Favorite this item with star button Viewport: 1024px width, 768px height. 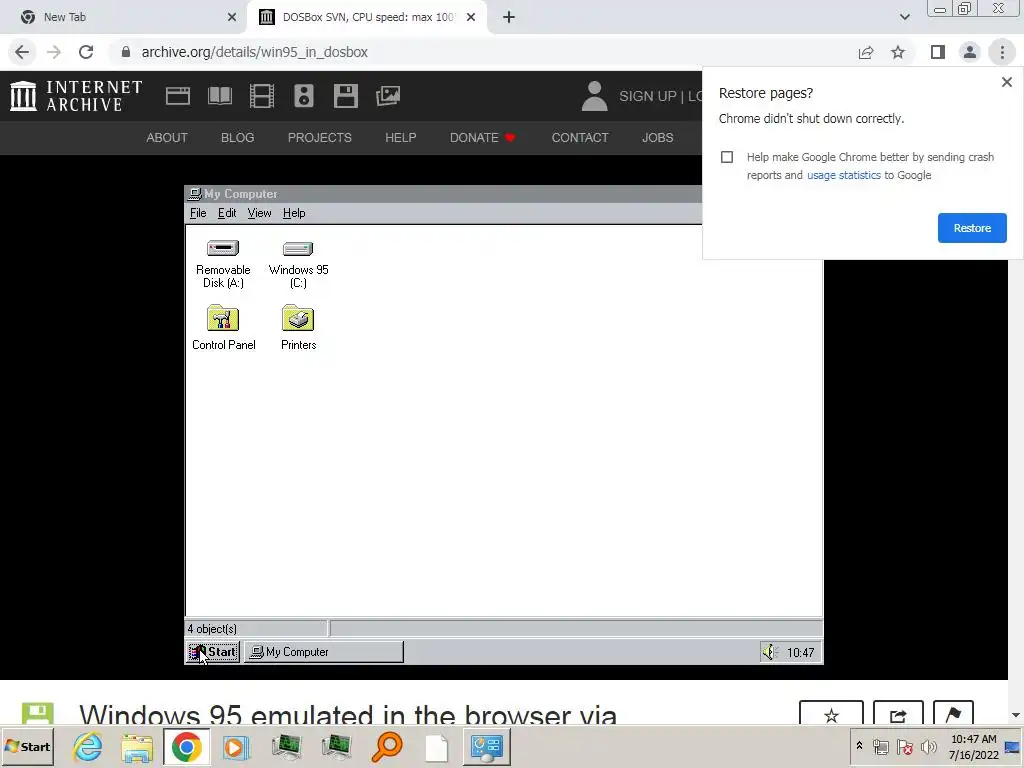pos(831,713)
